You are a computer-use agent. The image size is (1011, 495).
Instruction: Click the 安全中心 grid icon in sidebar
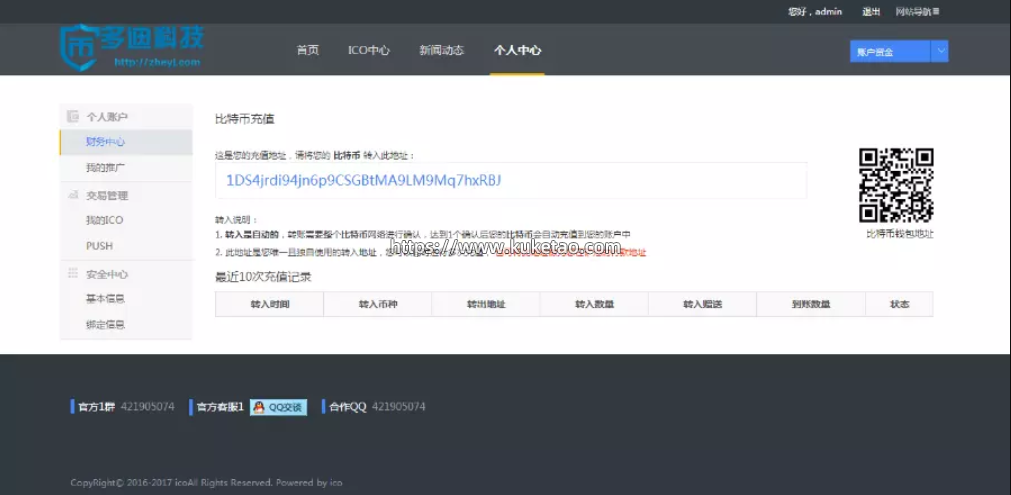pos(73,273)
